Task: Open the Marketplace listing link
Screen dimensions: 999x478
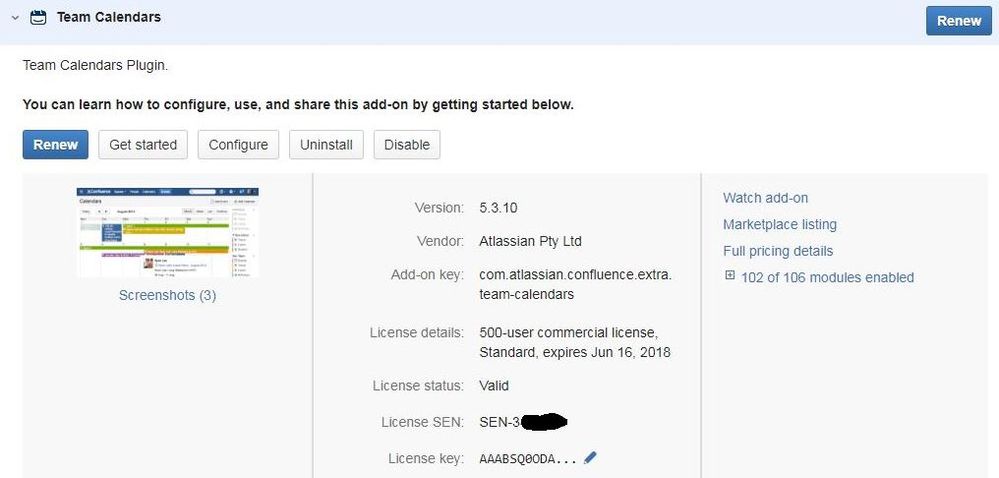Action: [x=780, y=224]
